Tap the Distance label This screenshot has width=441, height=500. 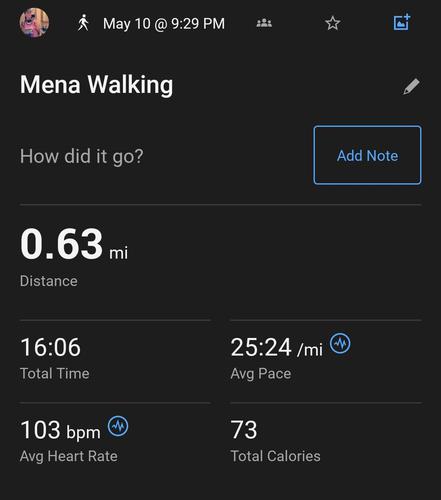click(49, 281)
